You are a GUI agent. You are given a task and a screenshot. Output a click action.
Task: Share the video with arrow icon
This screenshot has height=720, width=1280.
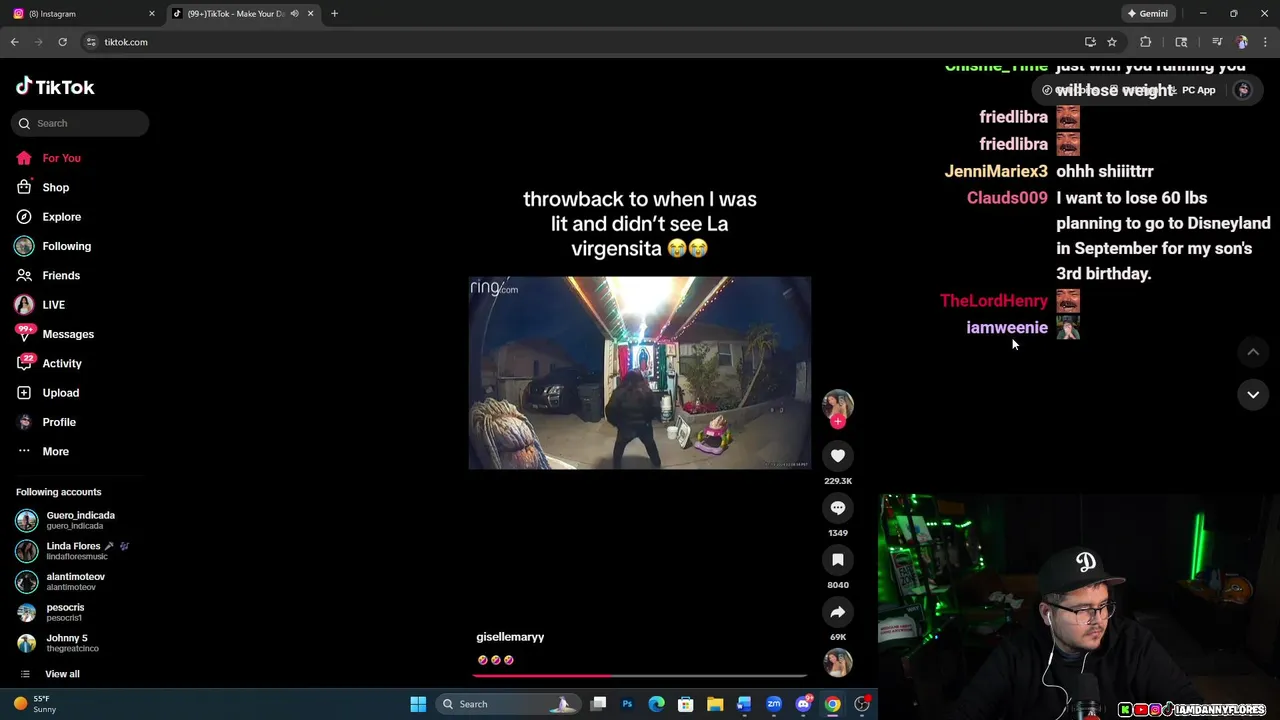tap(838, 612)
